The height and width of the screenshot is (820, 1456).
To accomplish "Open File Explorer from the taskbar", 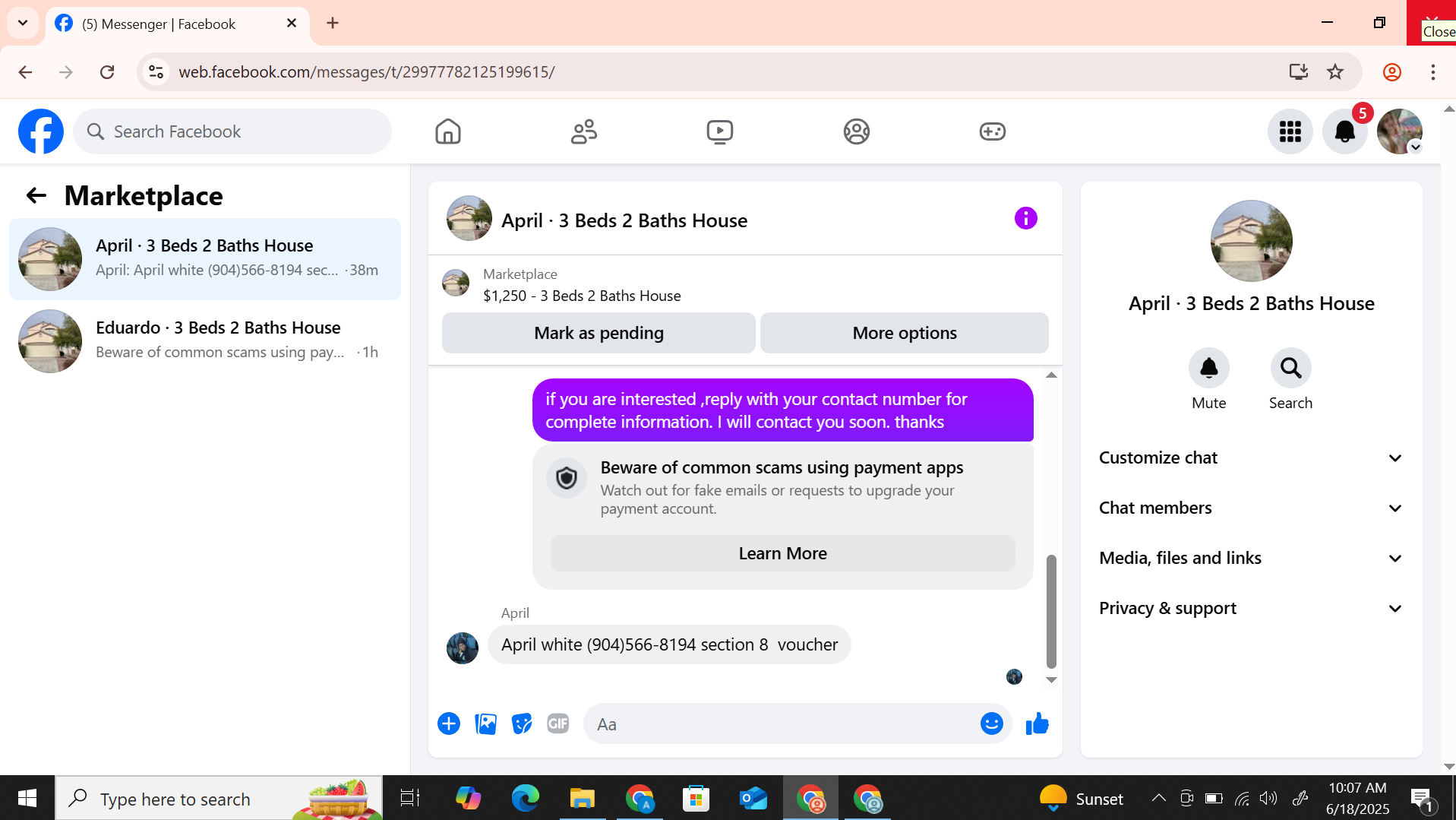I will coord(582,798).
